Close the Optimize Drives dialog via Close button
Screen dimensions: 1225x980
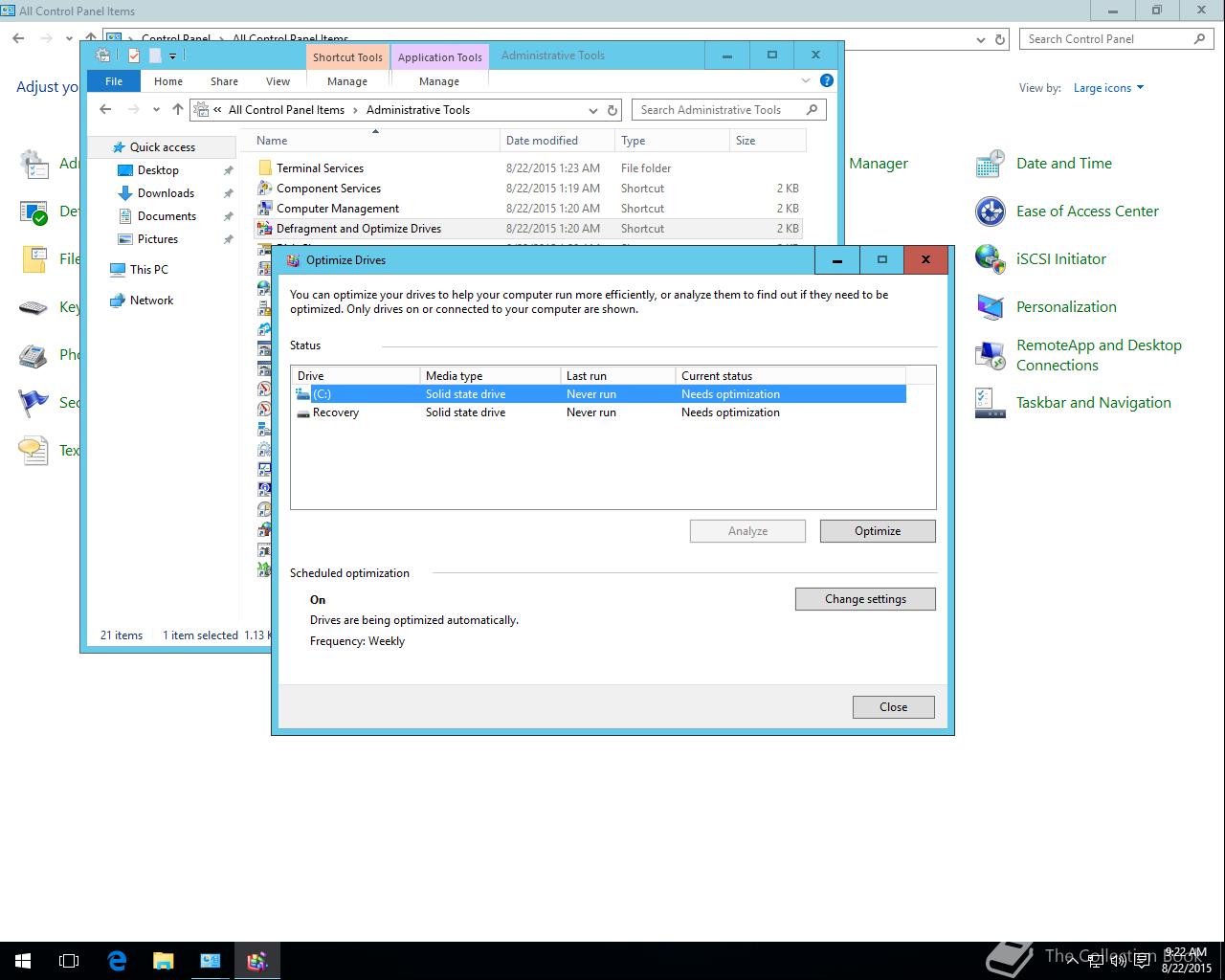tap(894, 707)
